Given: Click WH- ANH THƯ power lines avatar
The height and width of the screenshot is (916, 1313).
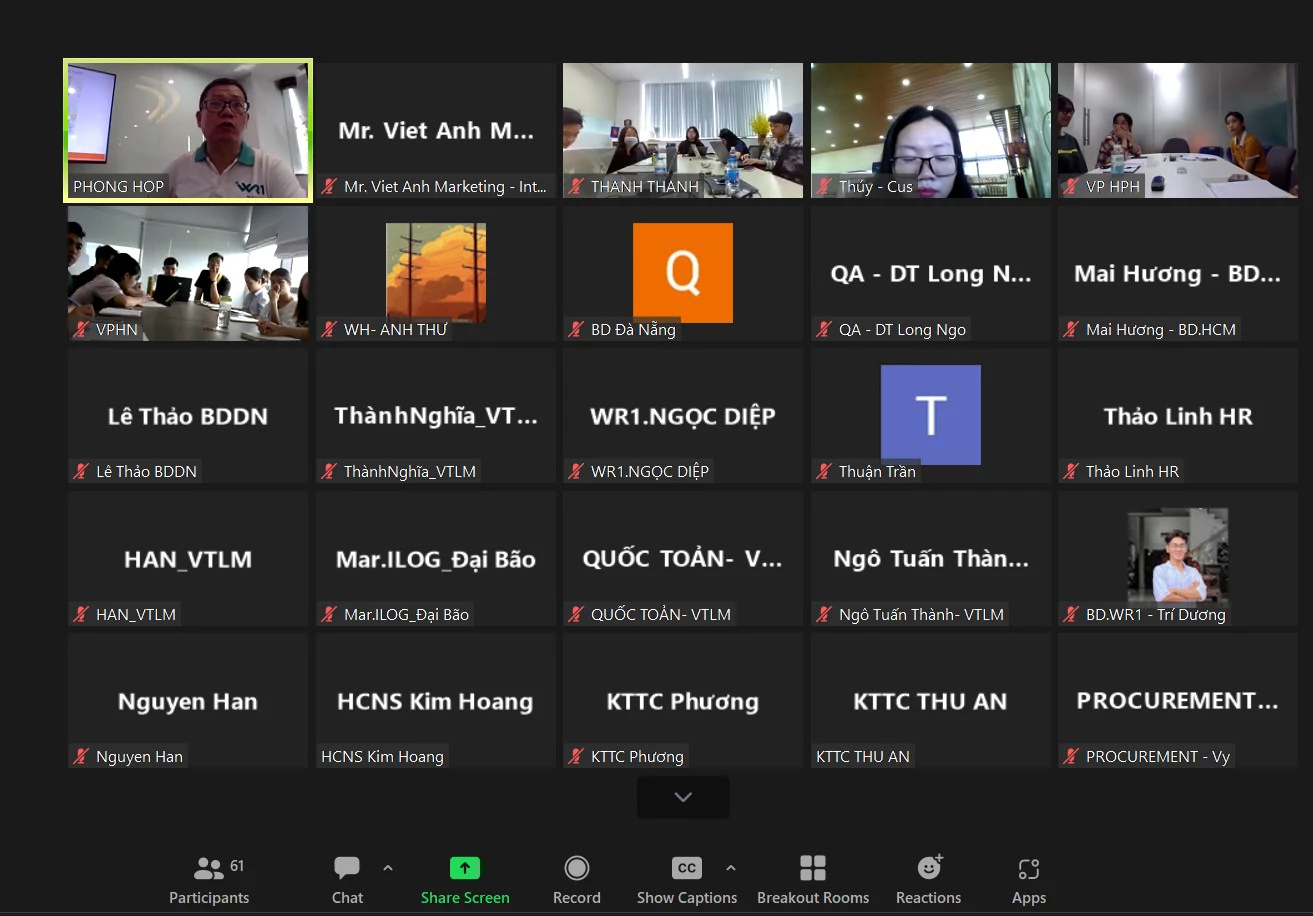Looking at the screenshot, I should point(436,273).
